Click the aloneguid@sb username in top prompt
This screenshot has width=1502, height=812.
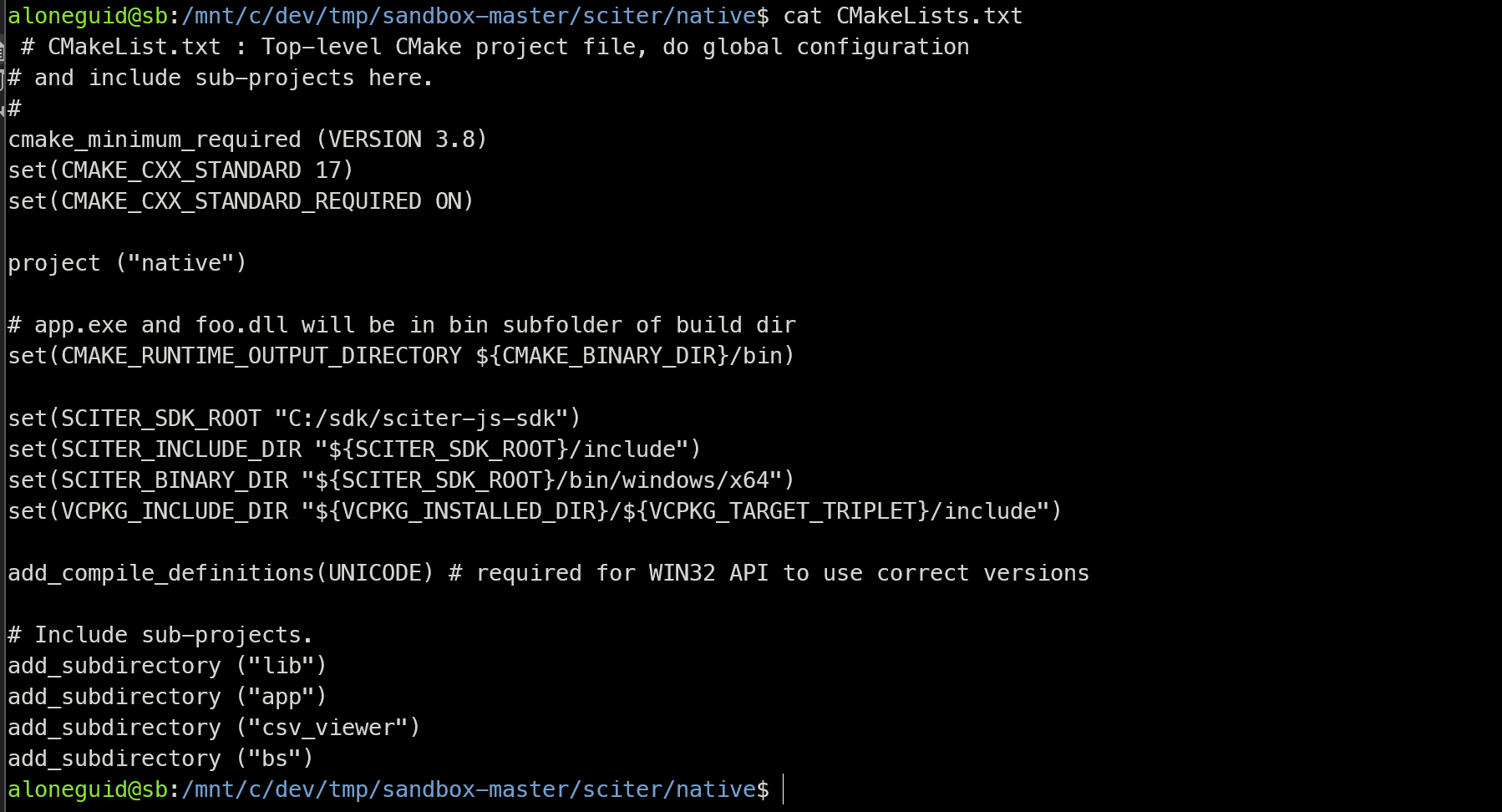88,16
